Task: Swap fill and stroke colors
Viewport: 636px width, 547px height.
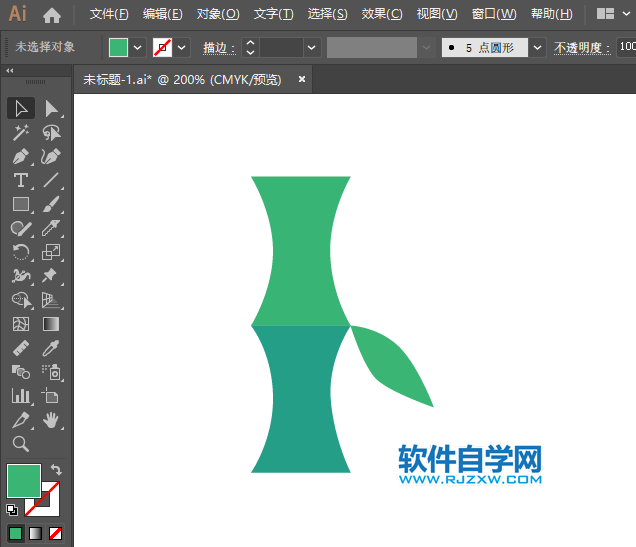Action: point(57,469)
